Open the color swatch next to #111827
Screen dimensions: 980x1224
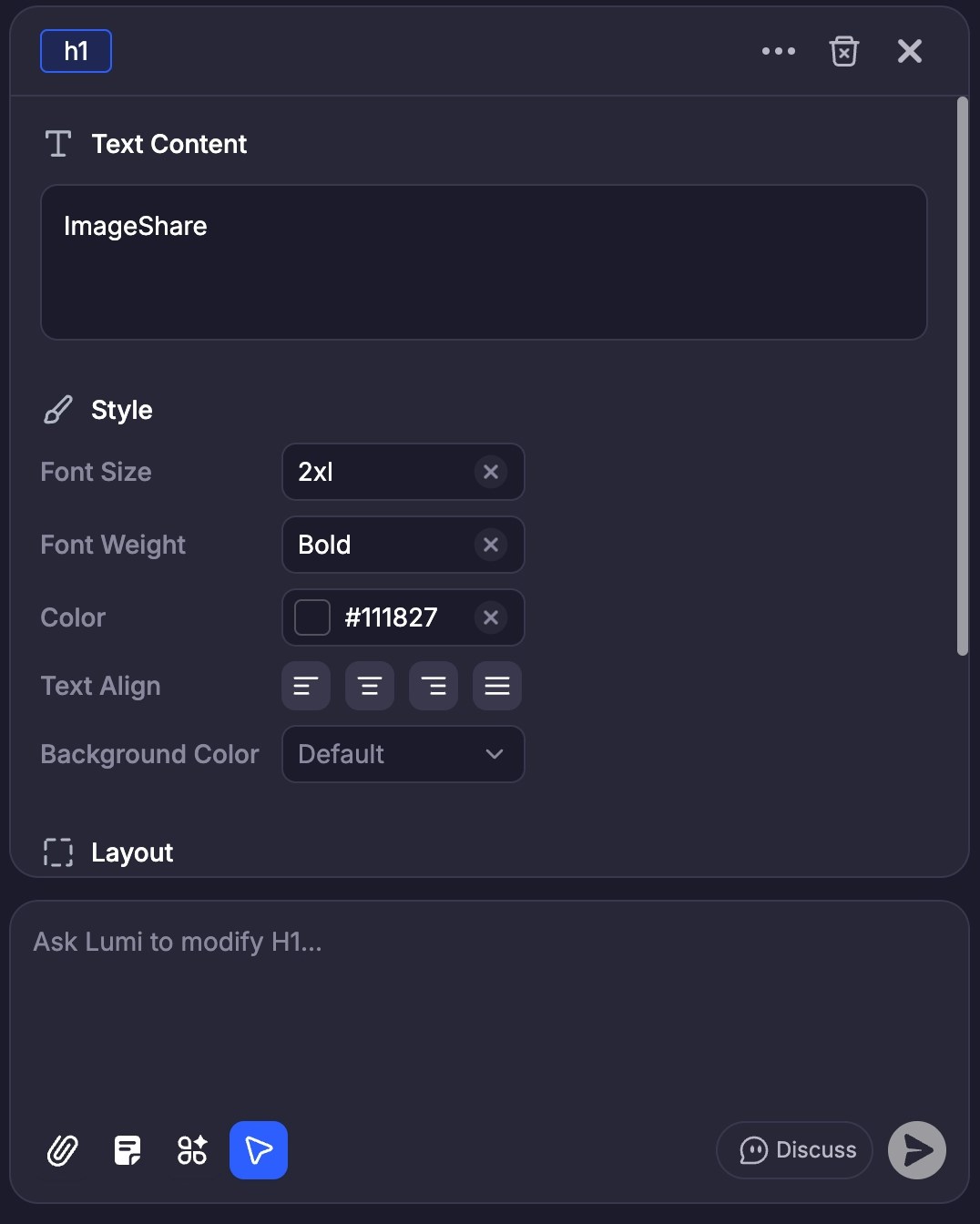312,617
